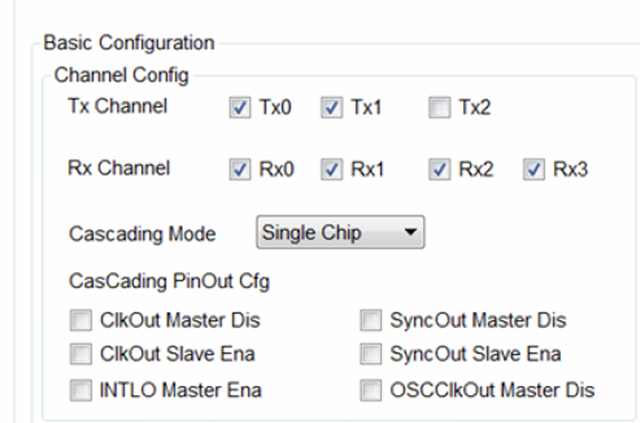This screenshot has width=640, height=423.
Task: Click the Basic Configuration group title
Action: pyautogui.click(x=120, y=43)
